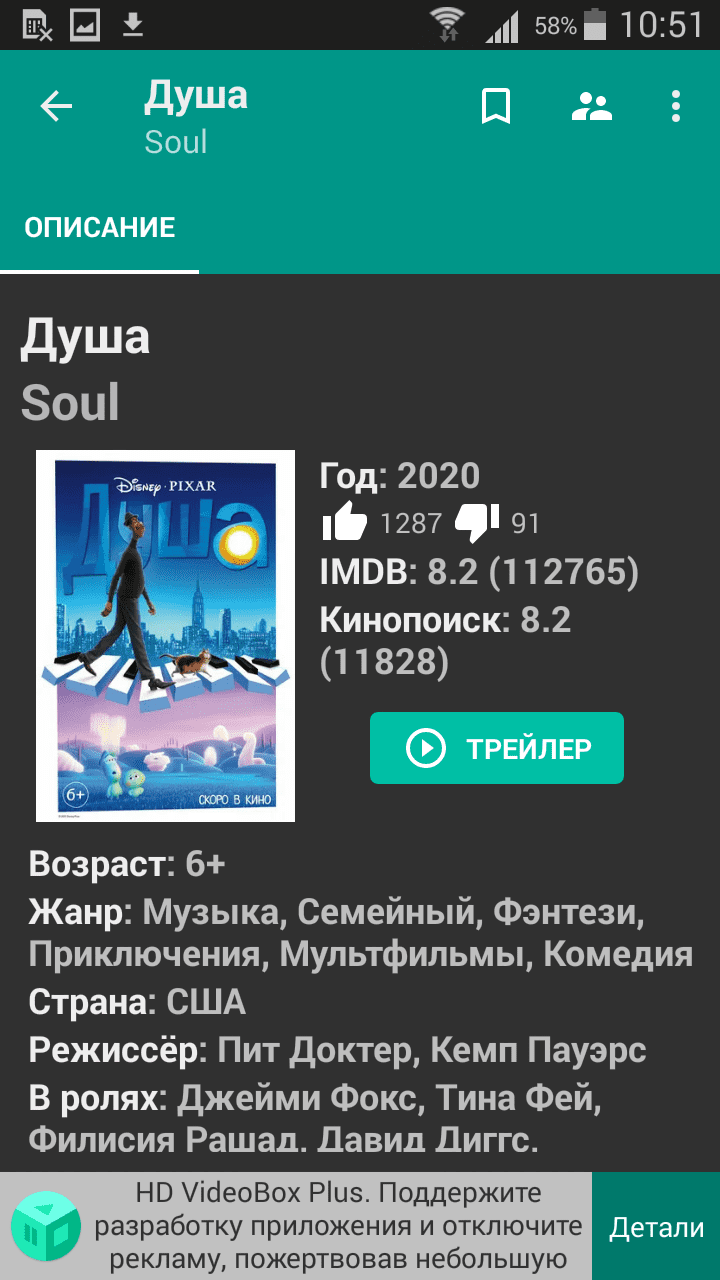
Task: Switch to the ОПИСАНИЕ tab
Action: click(x=100, y=227)
